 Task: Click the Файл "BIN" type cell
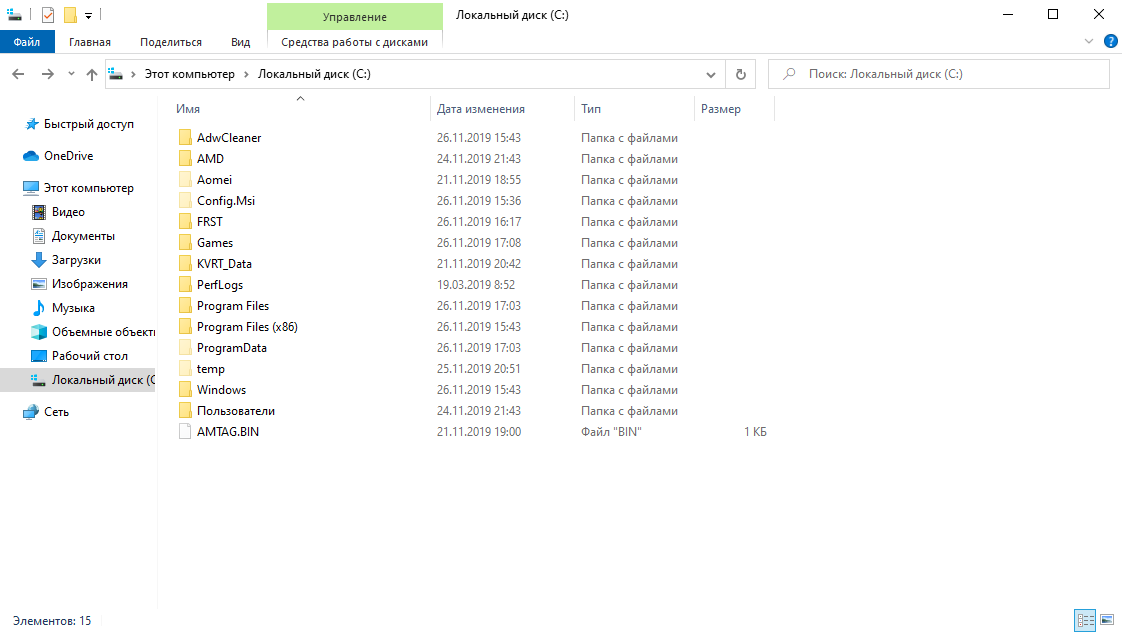(611, 432)
